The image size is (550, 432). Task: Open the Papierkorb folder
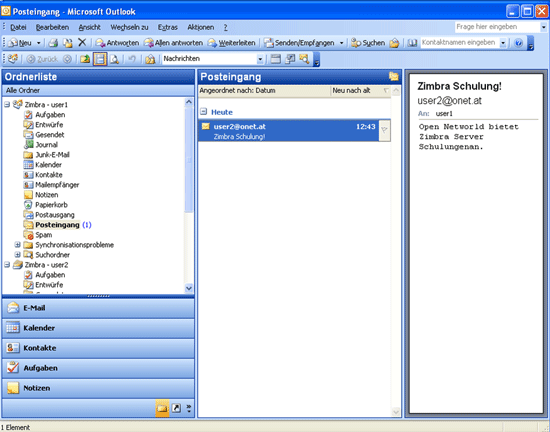(x=51, y=205)
